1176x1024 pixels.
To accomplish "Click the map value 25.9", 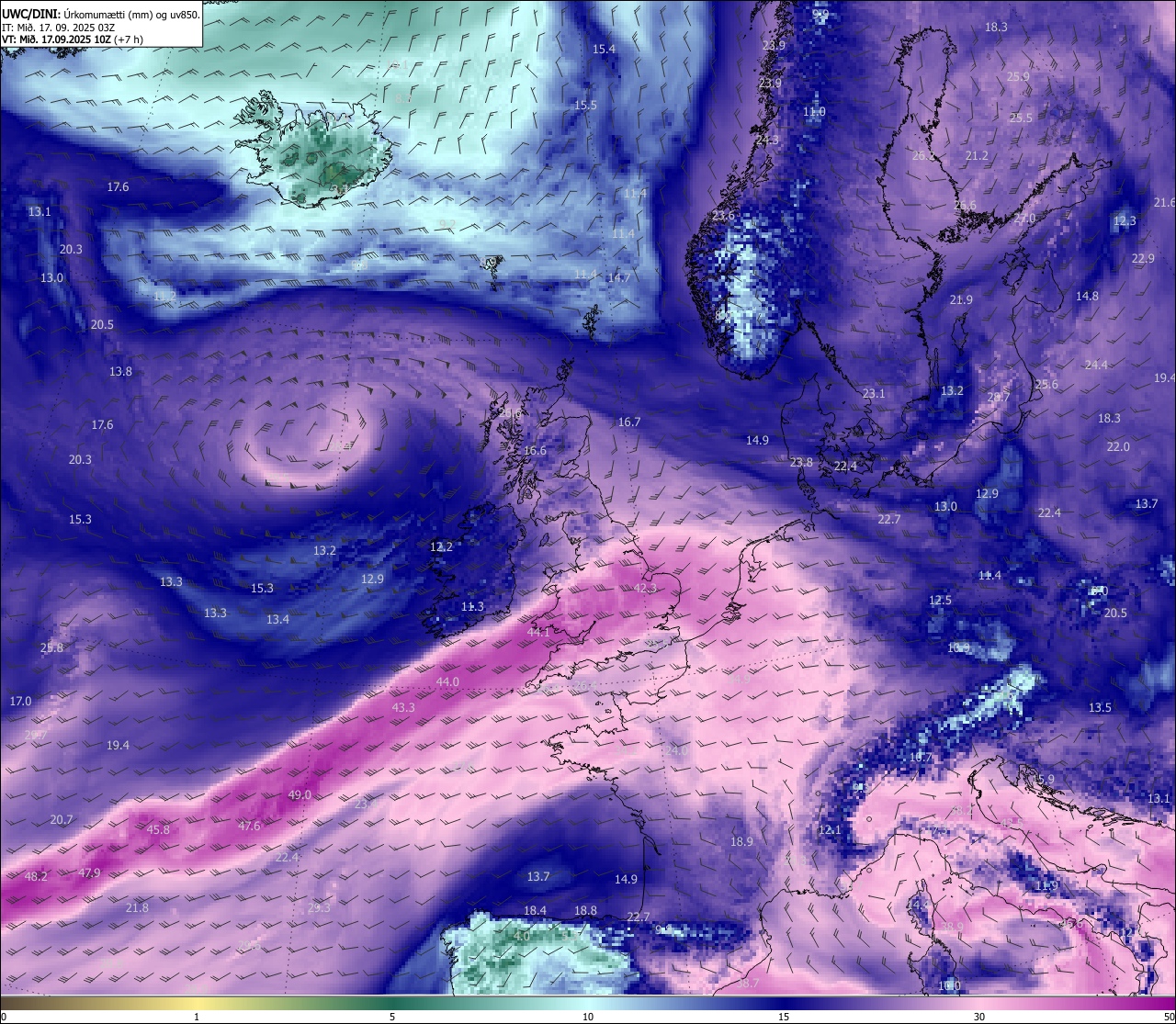I will 1018,76.
